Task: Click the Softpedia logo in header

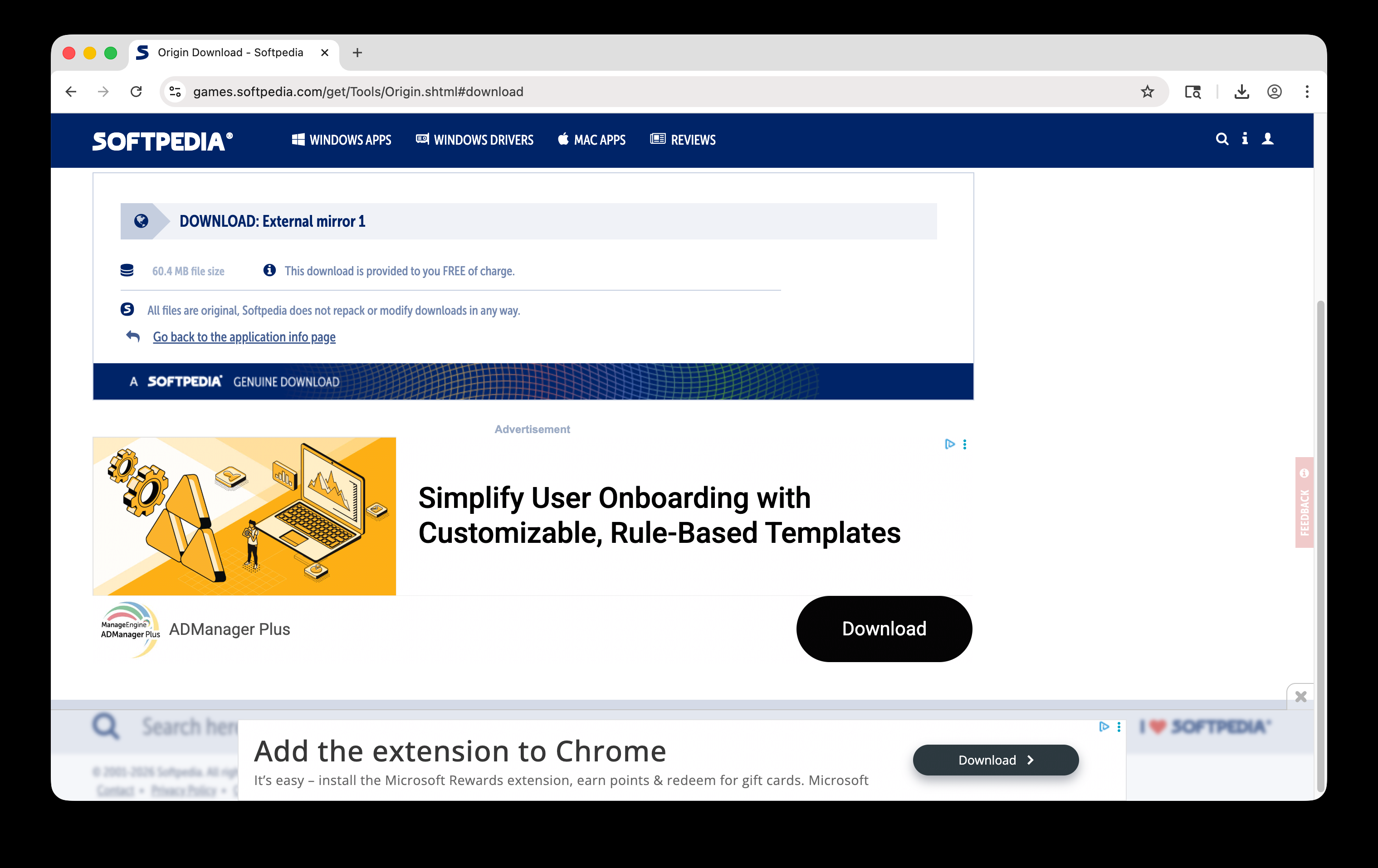Action: (163, 141)
